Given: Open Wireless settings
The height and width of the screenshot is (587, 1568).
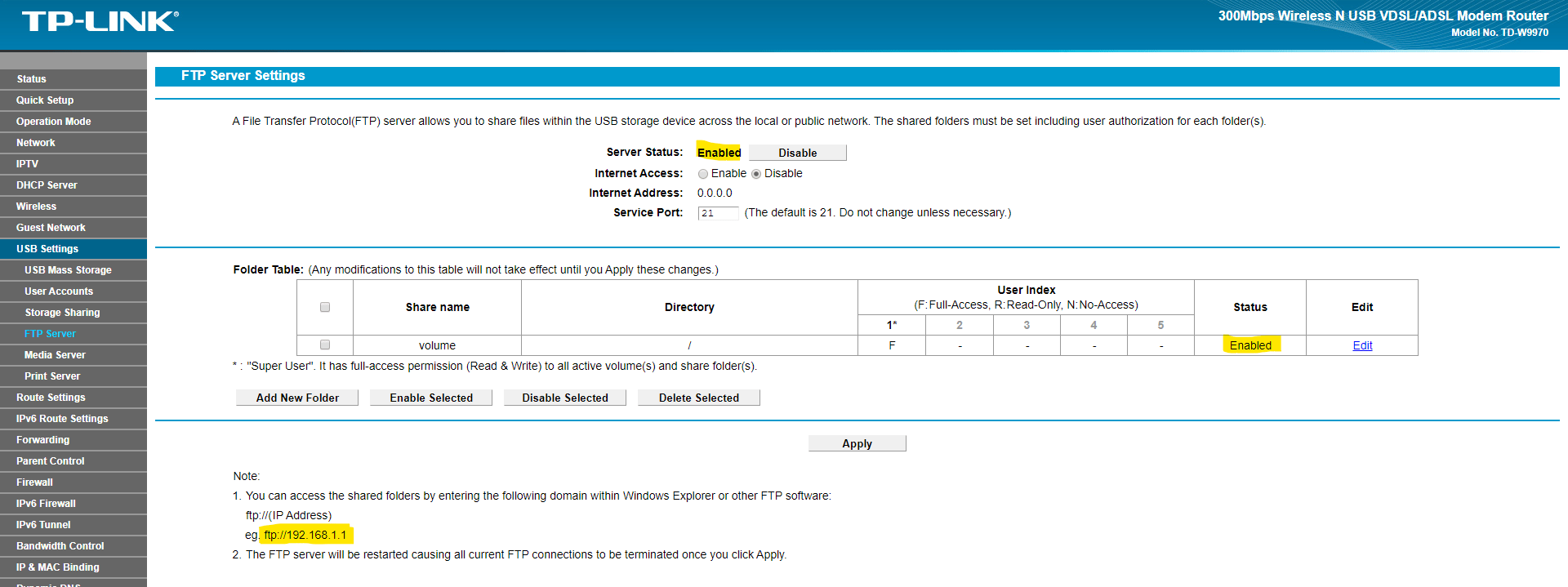Looking at the screenshot, I should 73,207.
